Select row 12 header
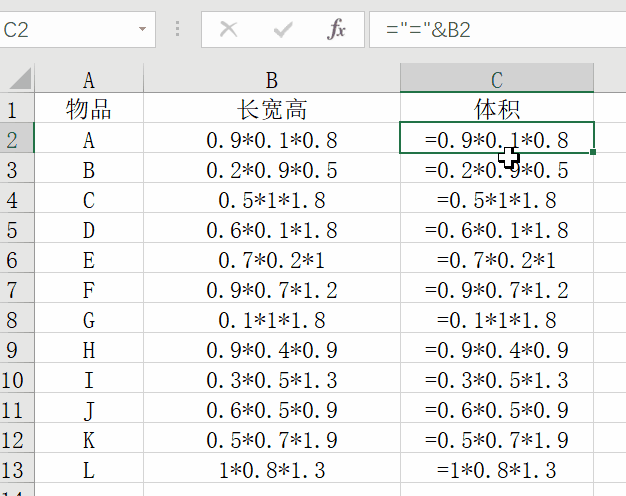The height and width of the screenshot is (496, 626). tap(17, 437)
